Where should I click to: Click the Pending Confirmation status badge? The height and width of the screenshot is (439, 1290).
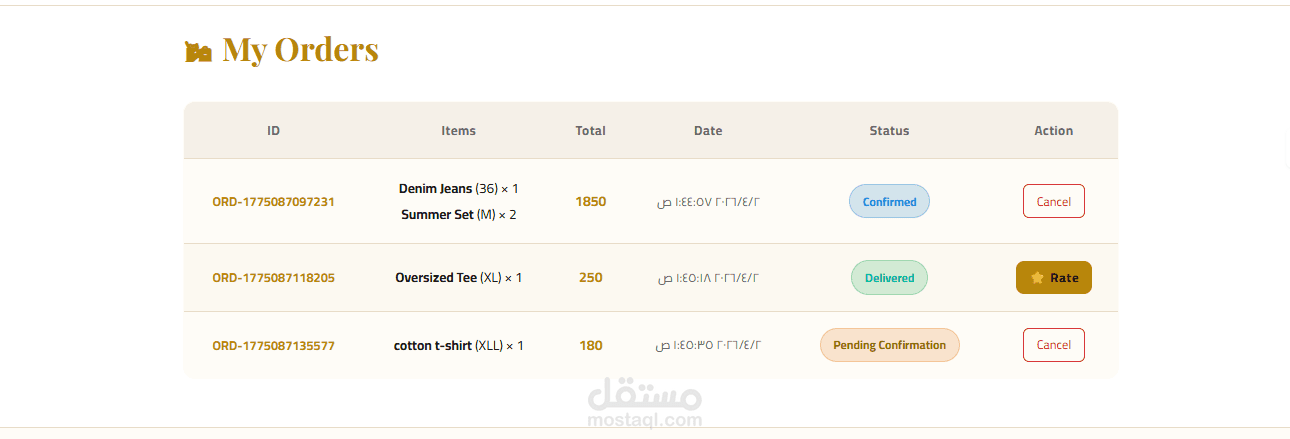coord(889,345)
